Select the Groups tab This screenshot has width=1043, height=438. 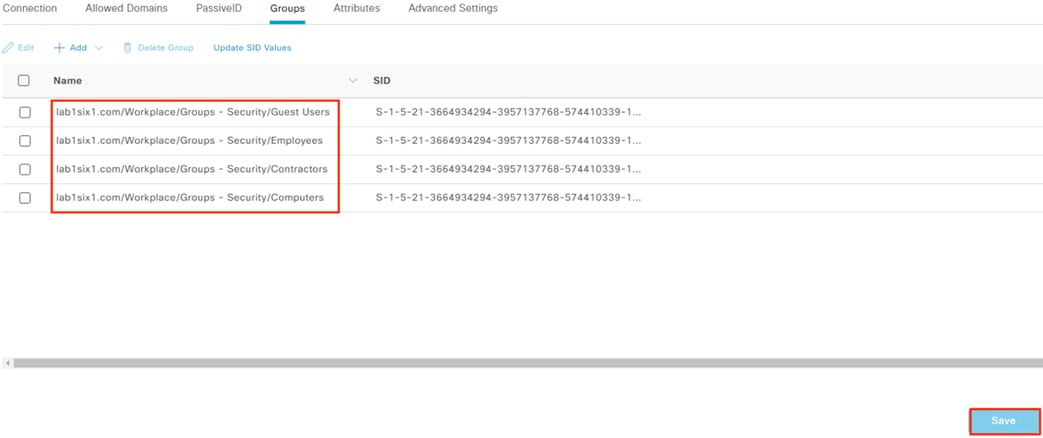(x=287, y=9)
